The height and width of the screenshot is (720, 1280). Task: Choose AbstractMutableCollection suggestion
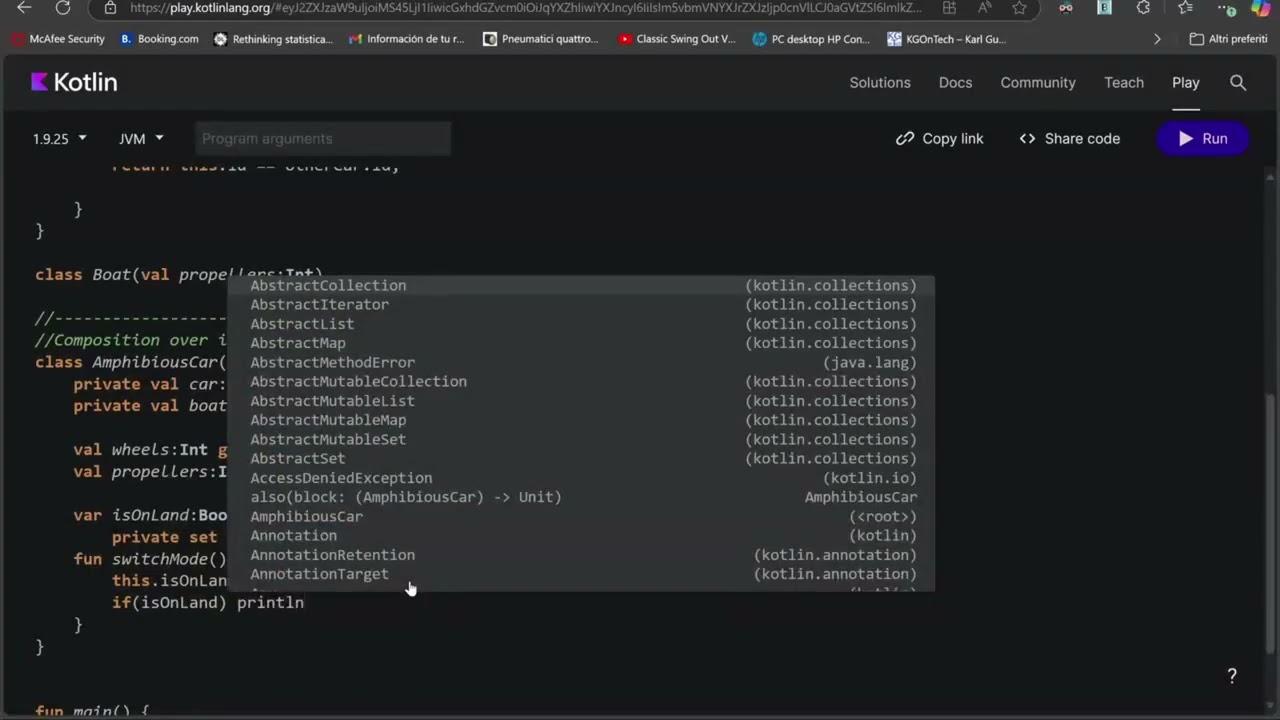[581, 382]
